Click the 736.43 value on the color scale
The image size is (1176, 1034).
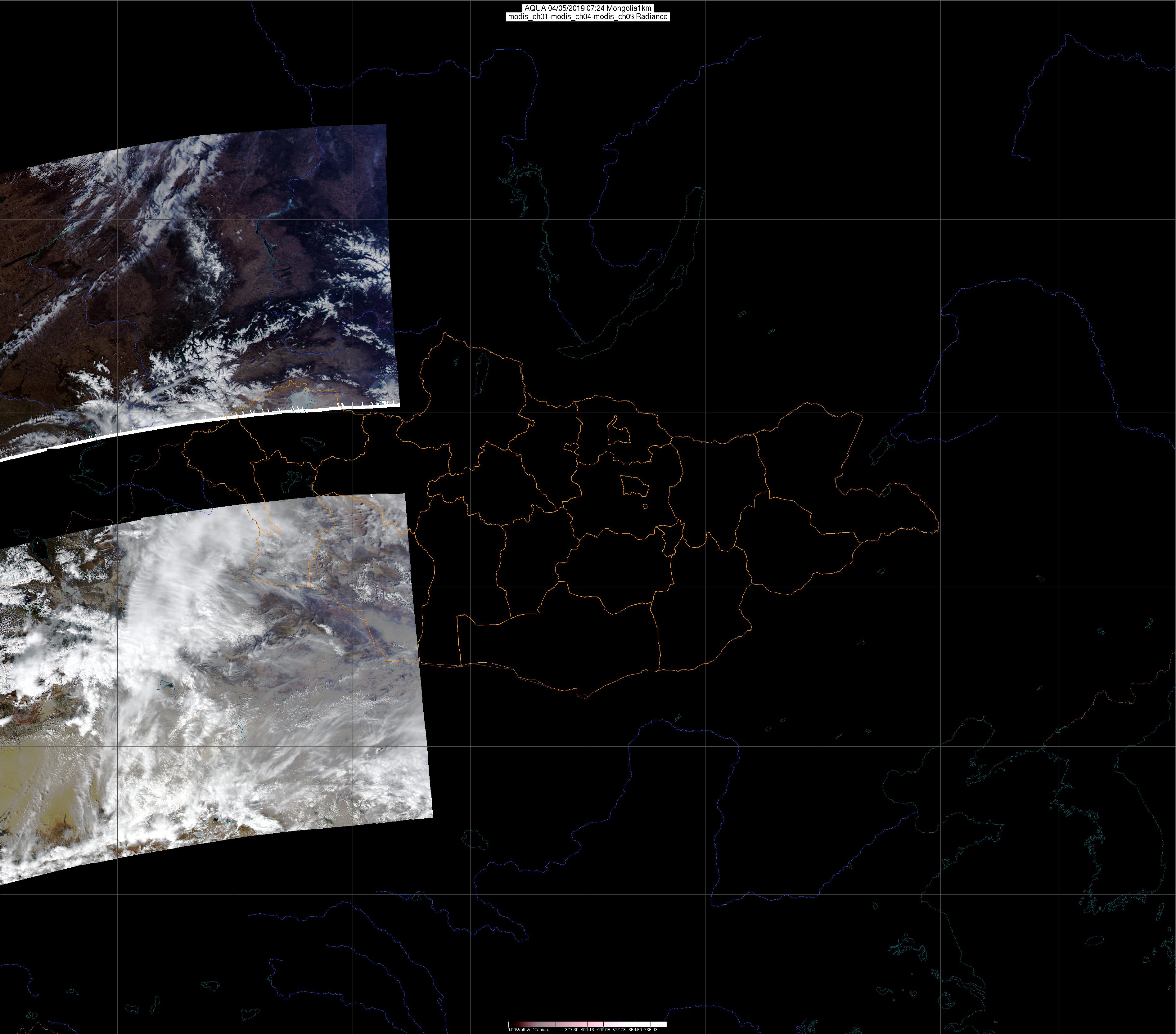click(651, 1030)
